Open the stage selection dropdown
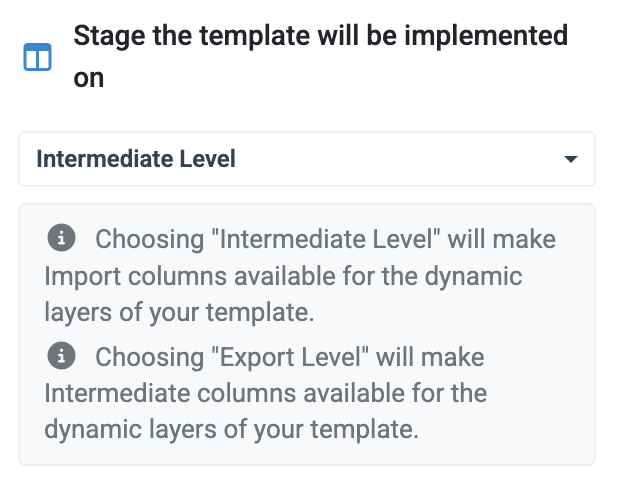Screen dimensions: 618x488 [307, 159]
